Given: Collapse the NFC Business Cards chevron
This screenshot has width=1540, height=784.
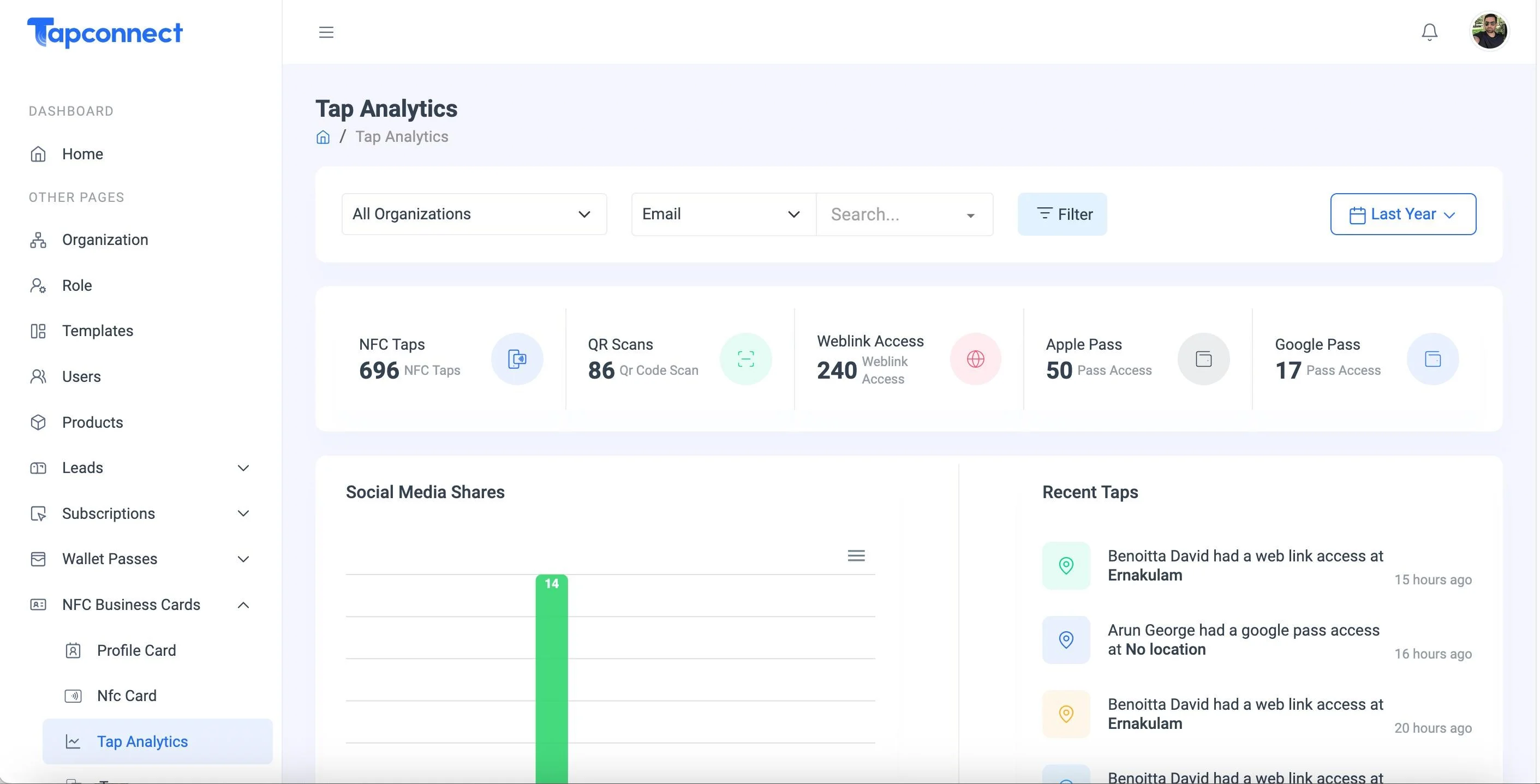Looking at the screenshot, I should click(243, 605).
